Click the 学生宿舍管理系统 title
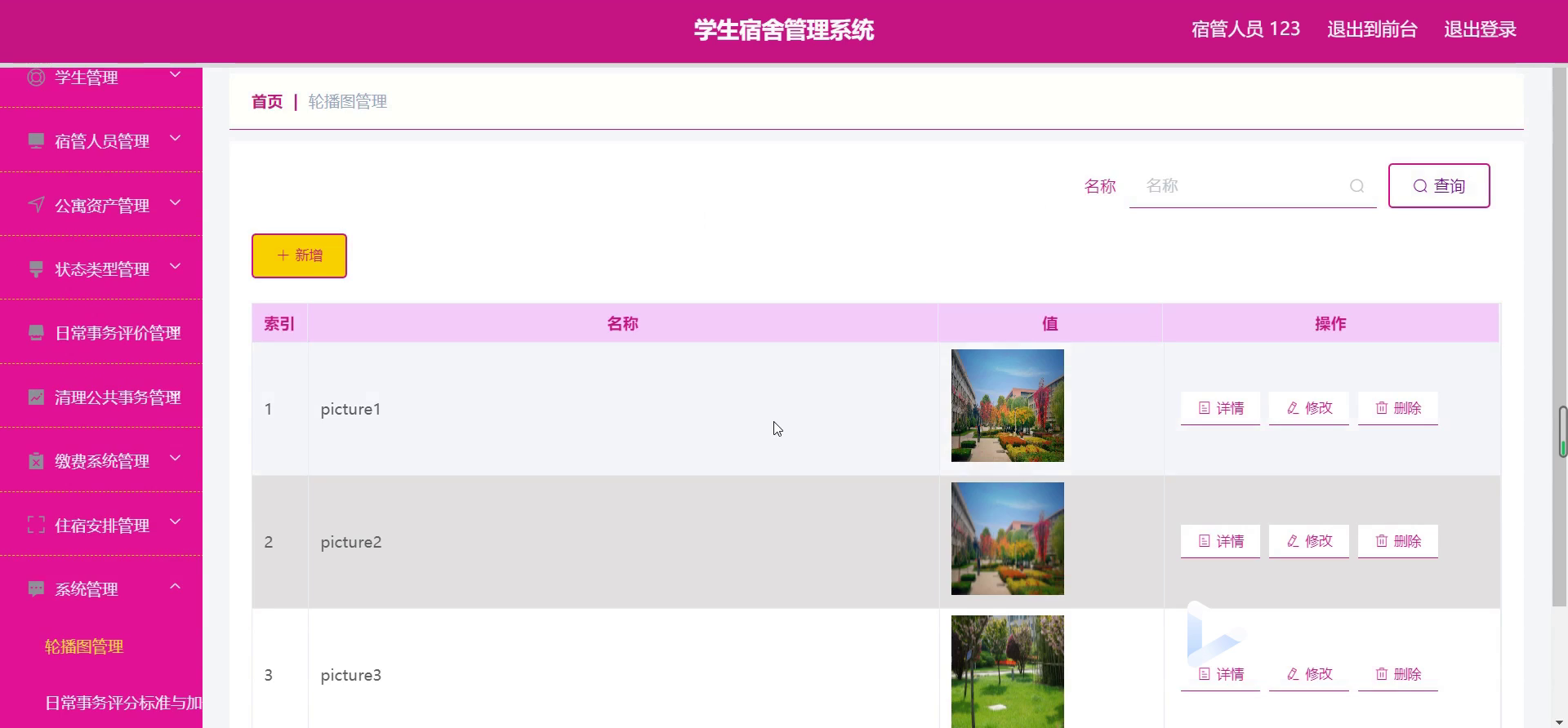The image size is (1568, 728). 784,30
